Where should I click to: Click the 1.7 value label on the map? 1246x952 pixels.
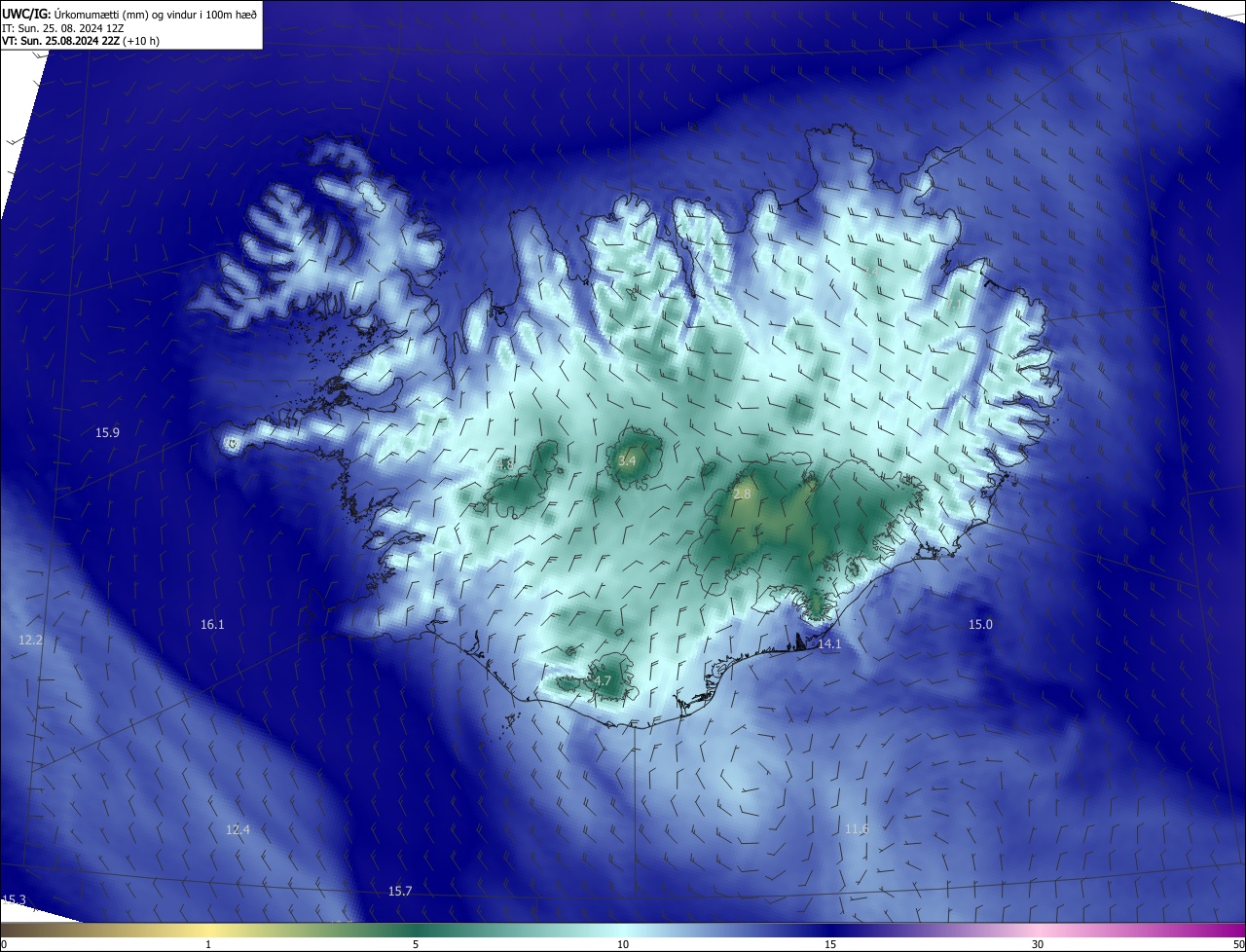click(x=602, y=680)
